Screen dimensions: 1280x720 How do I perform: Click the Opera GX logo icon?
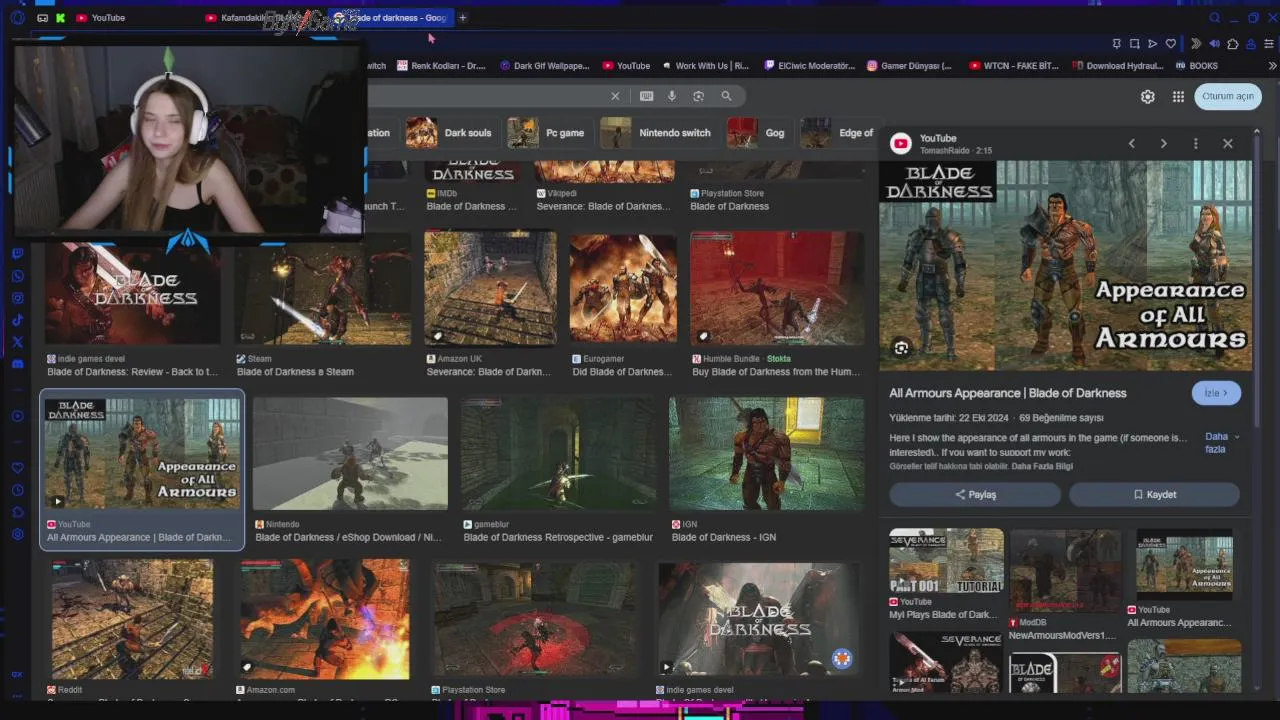[x=17, y=18]
